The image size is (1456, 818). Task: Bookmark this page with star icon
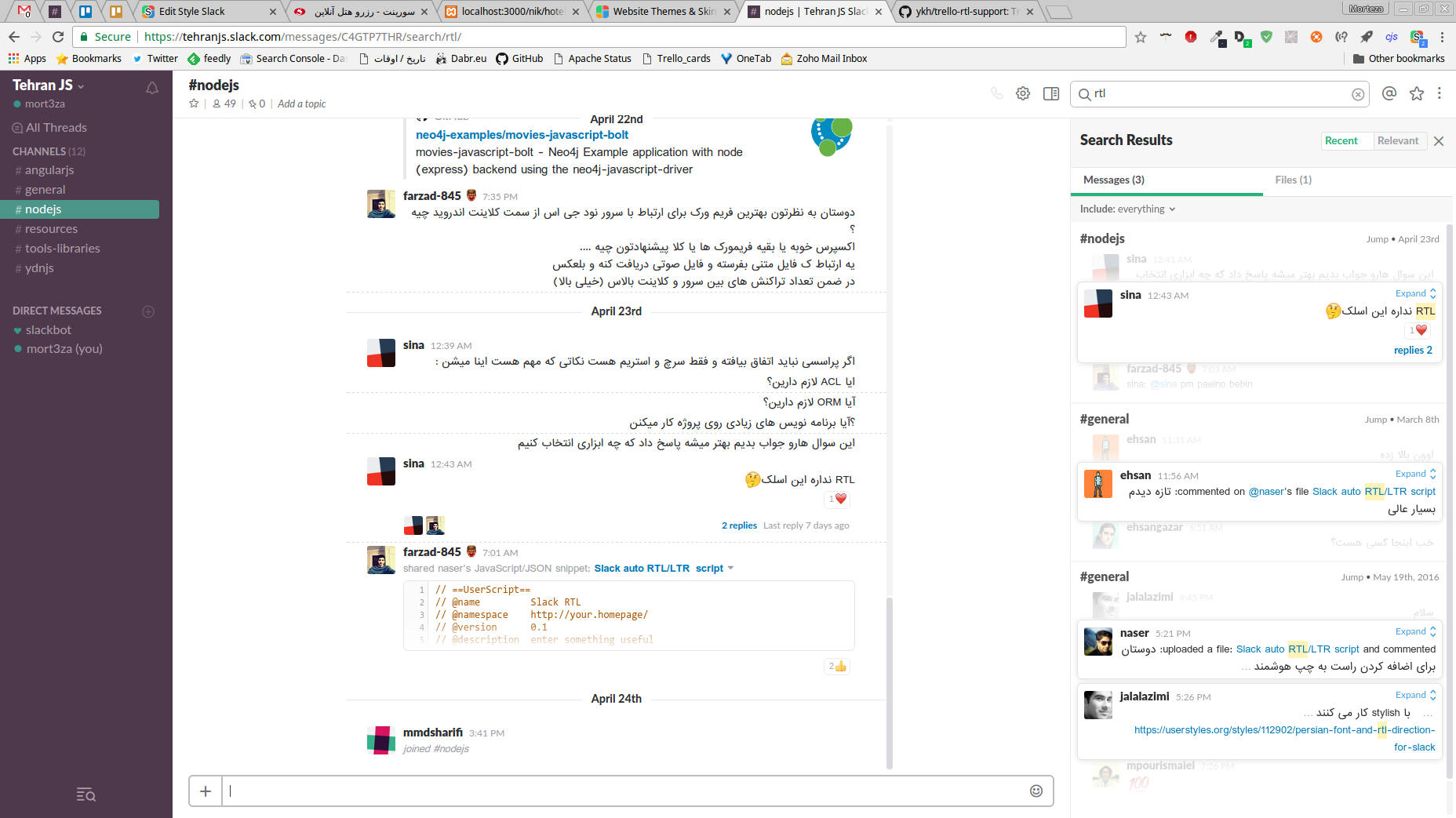coord(1141,37)
